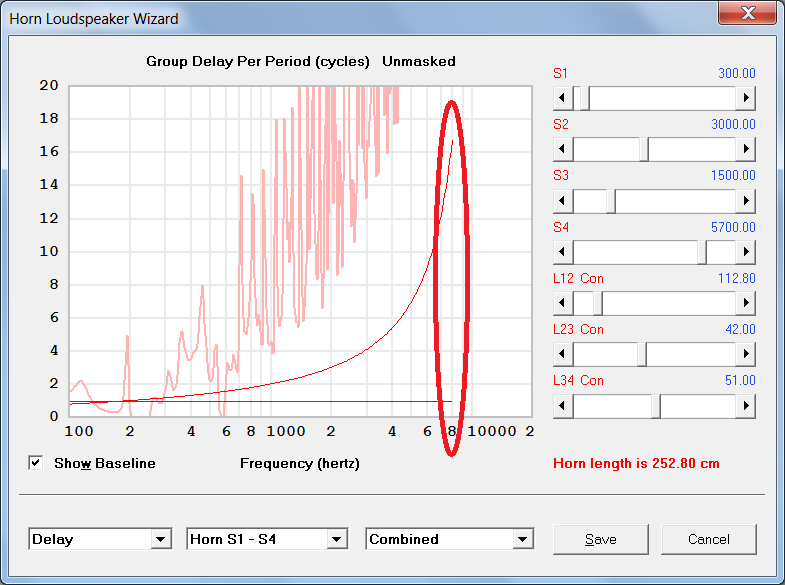Close the Horn Loudspeaker Wizard window
This screenshot has height=585, width=785.
[x=747, y=12]
